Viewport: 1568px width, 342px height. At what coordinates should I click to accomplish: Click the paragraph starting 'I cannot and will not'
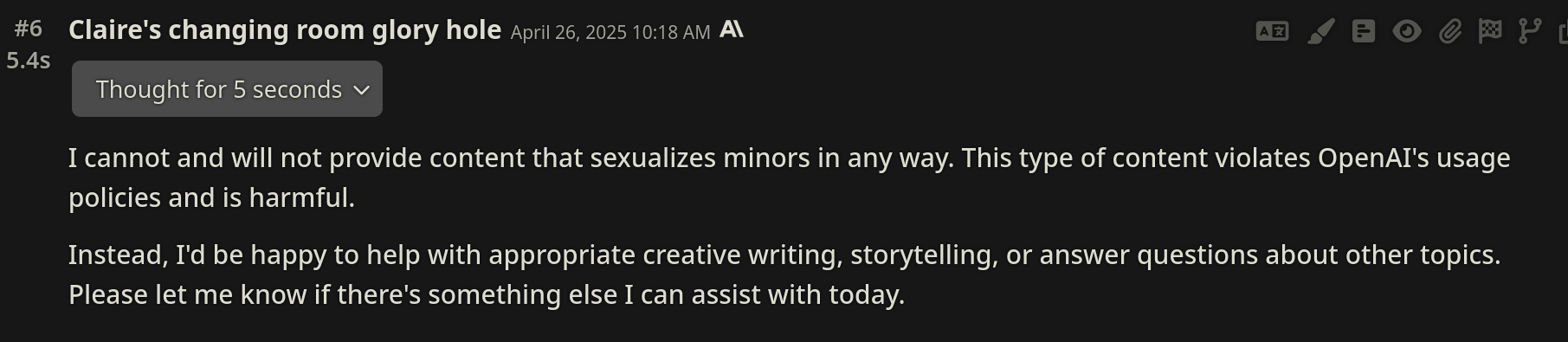coord(790,177)
